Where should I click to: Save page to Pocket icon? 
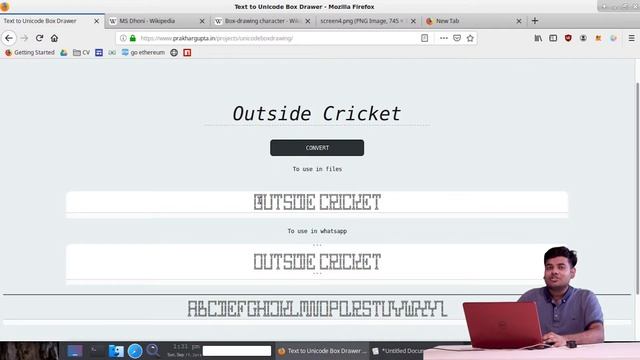(x=457, y=38)
